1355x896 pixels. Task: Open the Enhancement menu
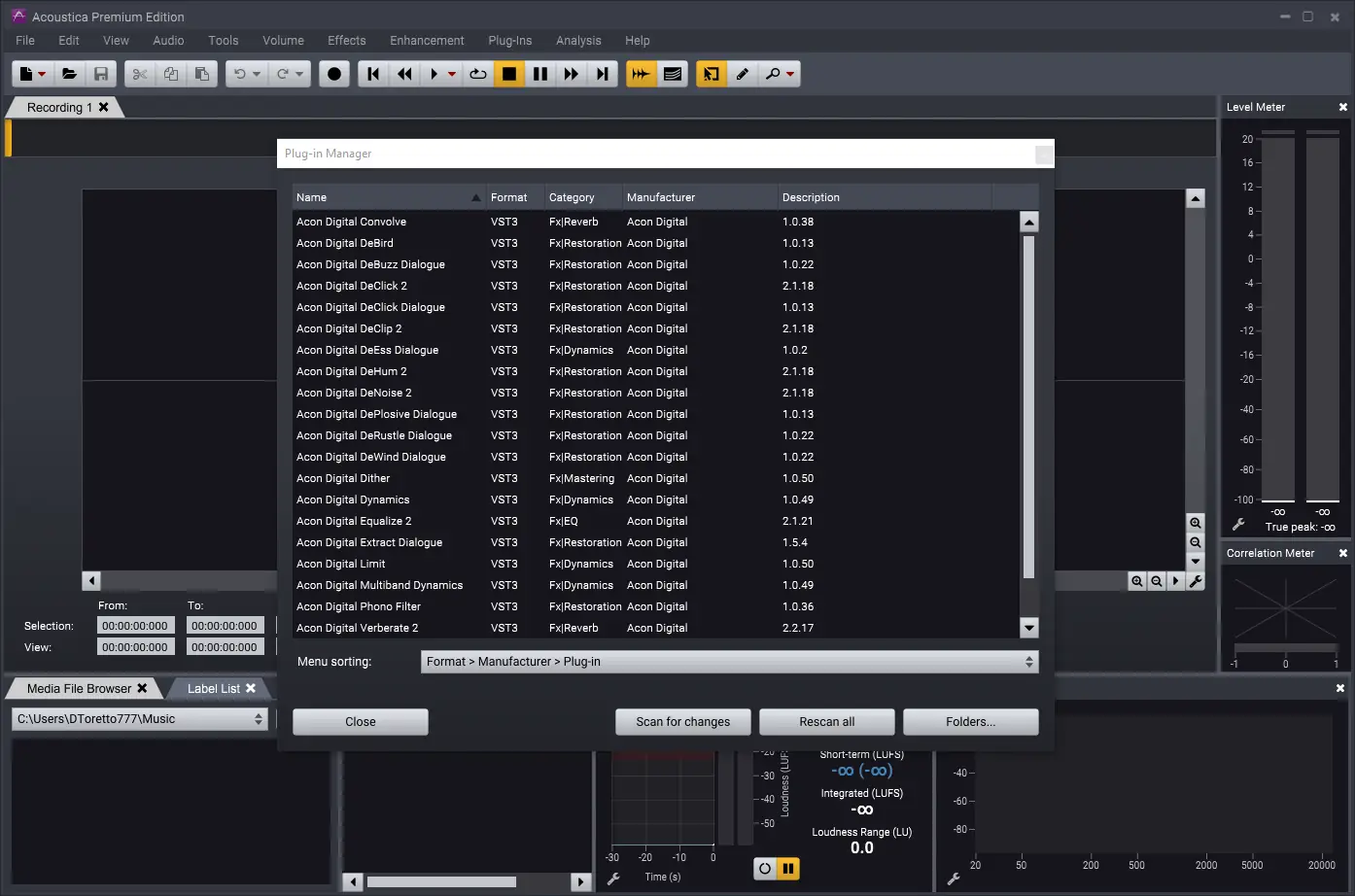tap(427, 41)
